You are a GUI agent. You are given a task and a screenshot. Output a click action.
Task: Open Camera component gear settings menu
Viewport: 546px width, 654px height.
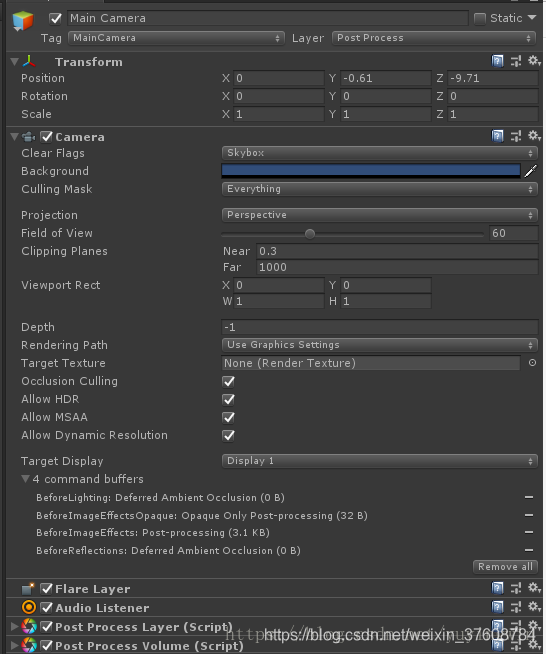534,136
